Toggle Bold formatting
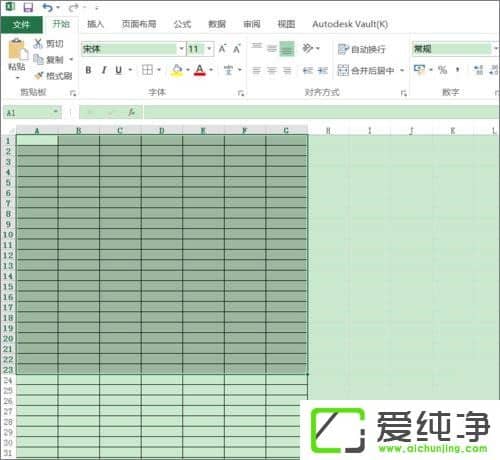500x460 pixels. [x=88, y=70]
